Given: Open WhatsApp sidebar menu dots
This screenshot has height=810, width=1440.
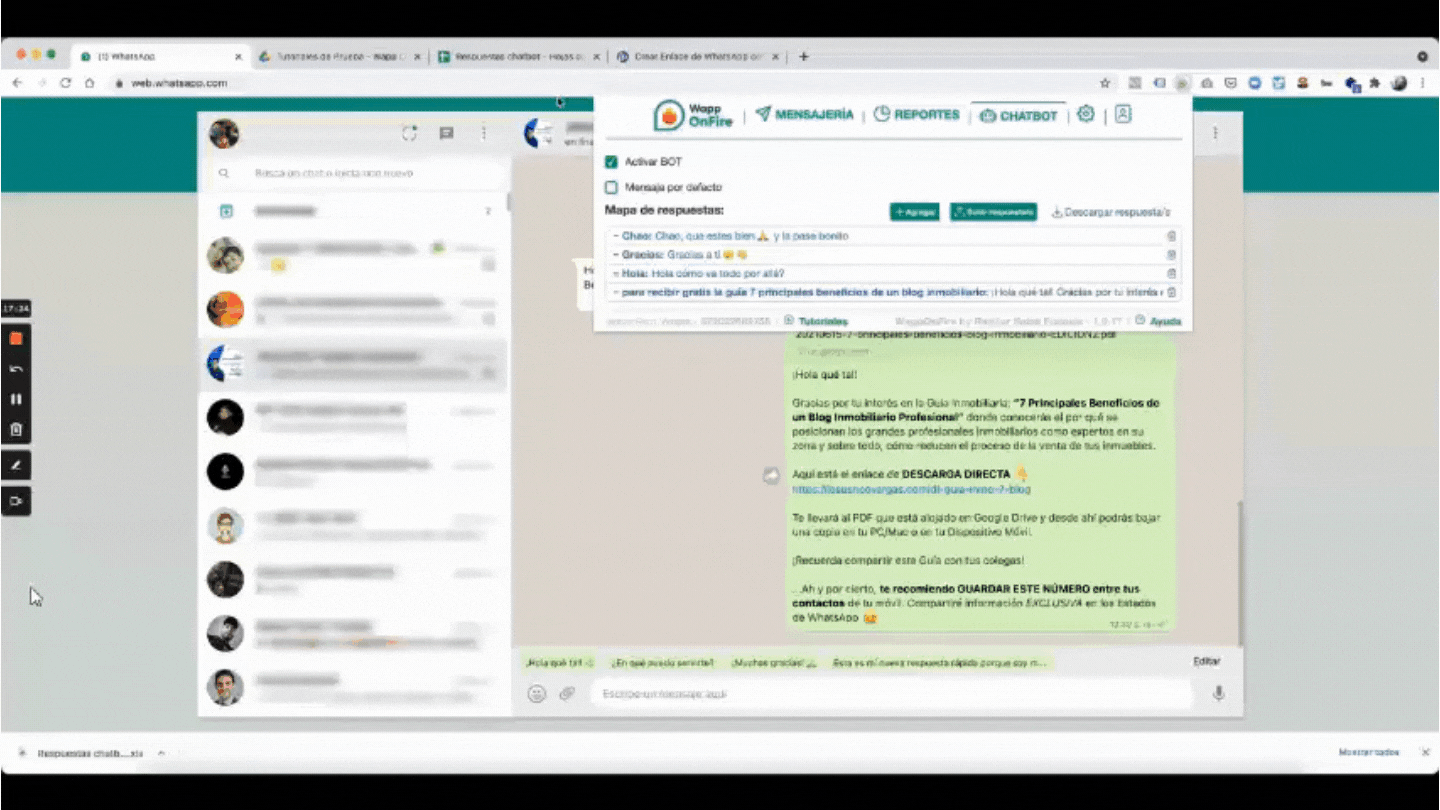Looking at the screenshot, I should [x=484, y=133].
